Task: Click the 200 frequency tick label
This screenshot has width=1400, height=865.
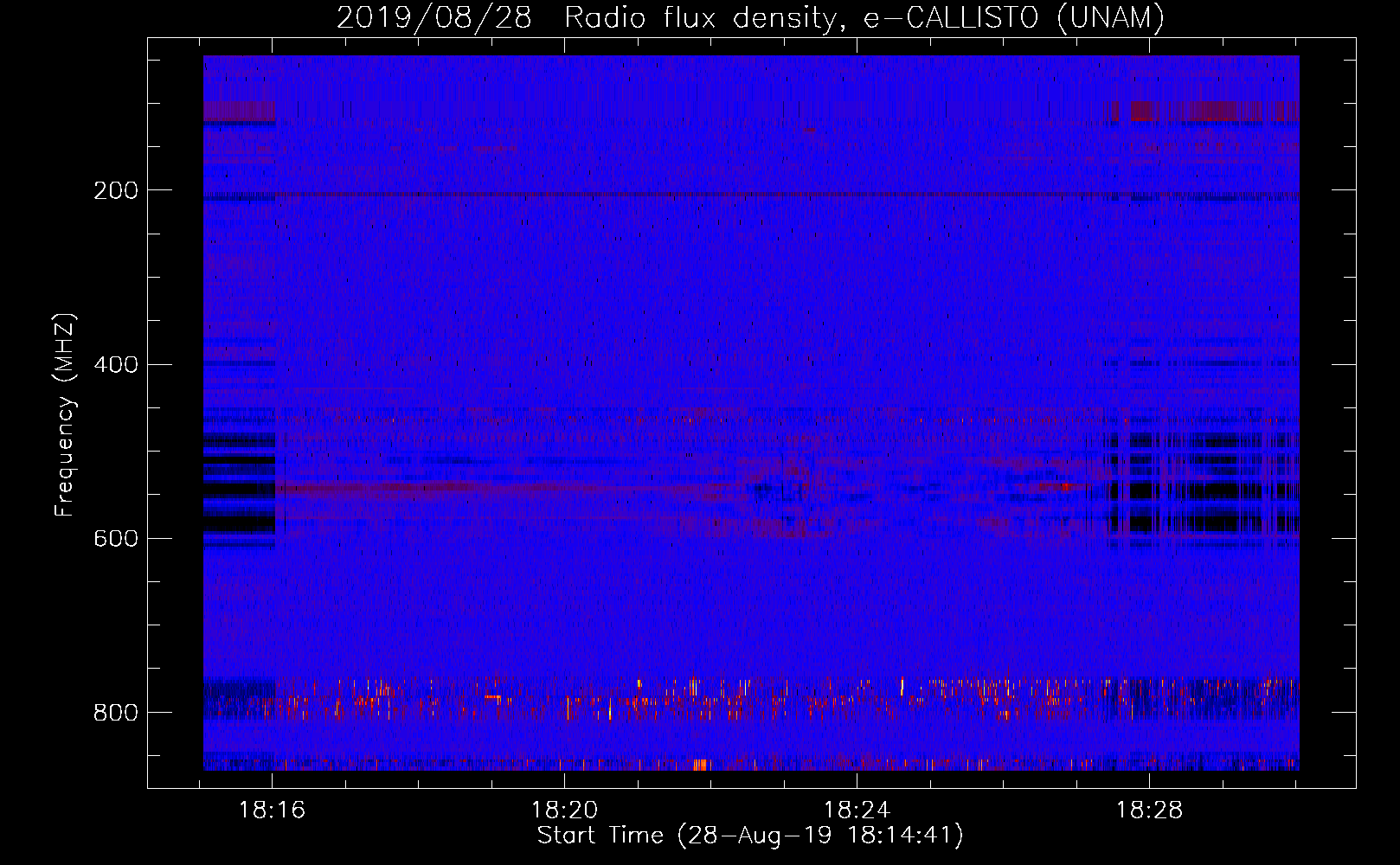Action: click(x=115, y=190)
